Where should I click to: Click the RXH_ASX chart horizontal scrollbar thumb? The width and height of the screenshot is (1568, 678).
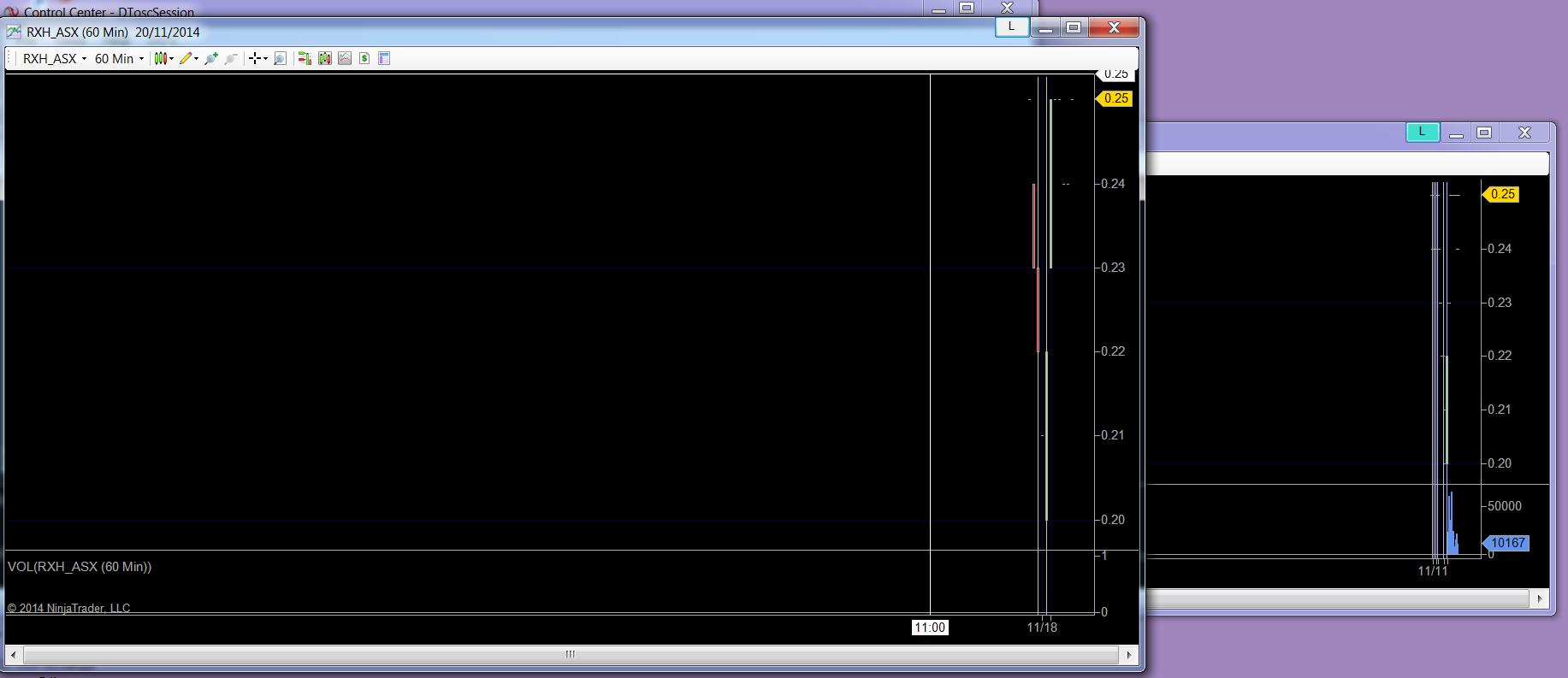[571, 655]
